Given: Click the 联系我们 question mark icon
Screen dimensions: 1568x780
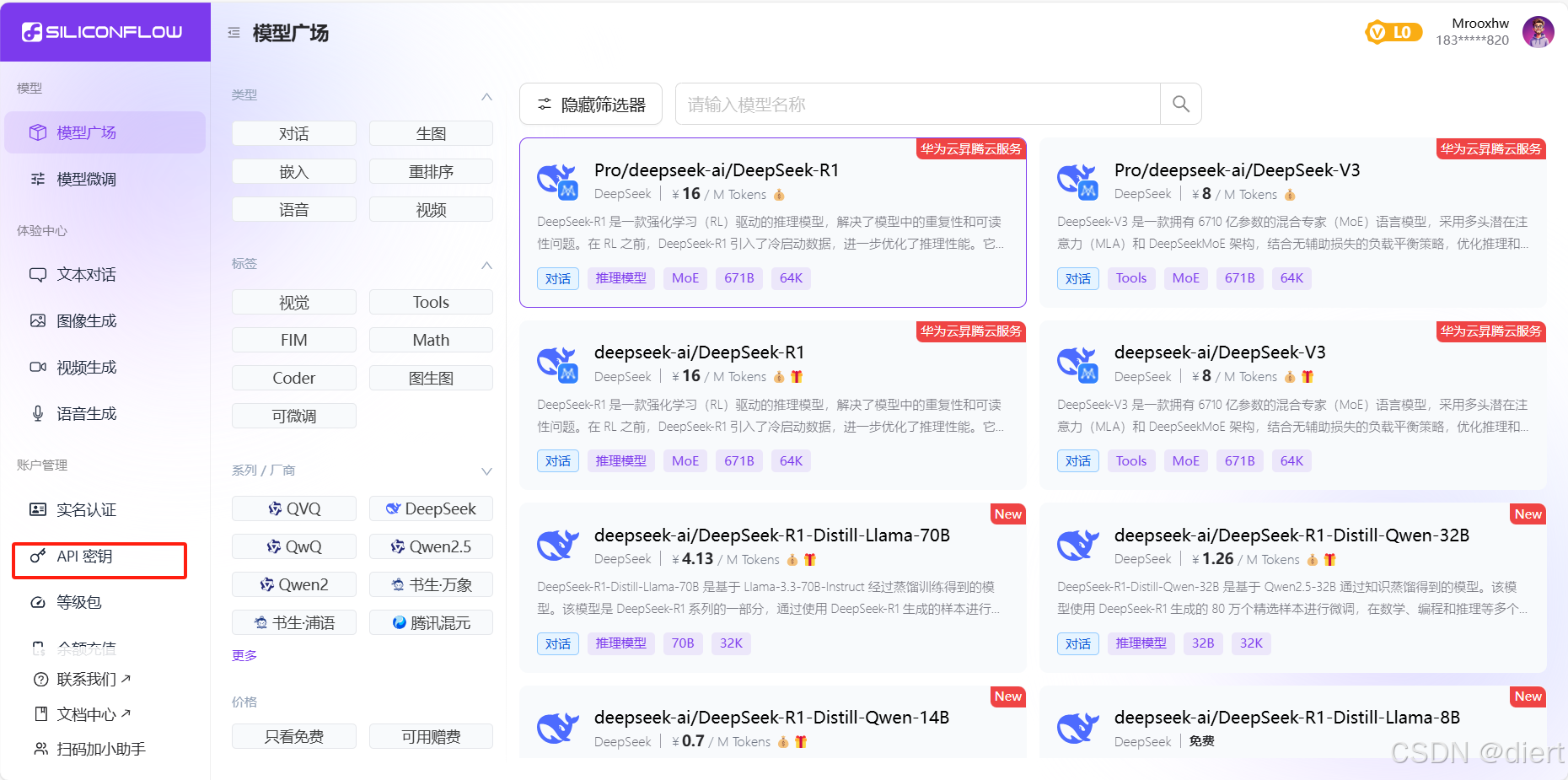Looking at the screenshot, I should [40, 680].
